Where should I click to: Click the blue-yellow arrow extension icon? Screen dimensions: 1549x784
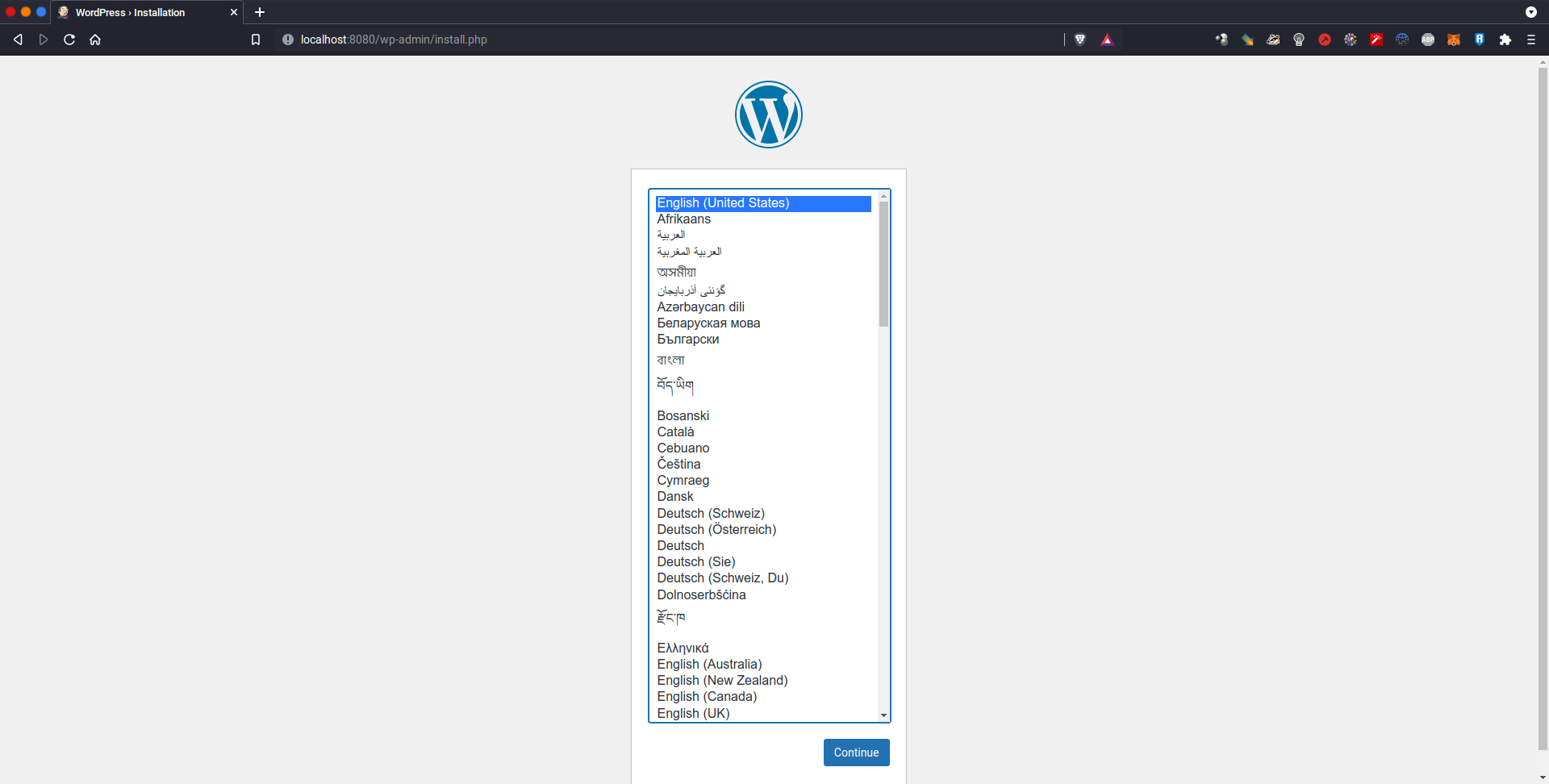click(1247, 40)
